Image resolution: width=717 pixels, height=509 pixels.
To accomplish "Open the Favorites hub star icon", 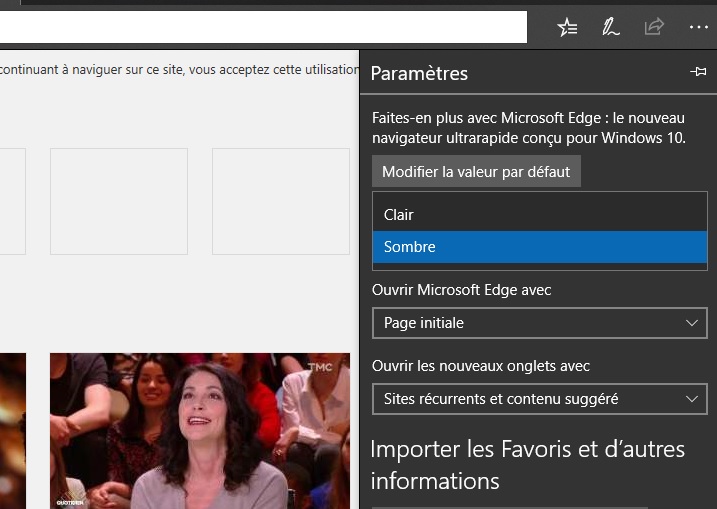I will click(567, 27).
